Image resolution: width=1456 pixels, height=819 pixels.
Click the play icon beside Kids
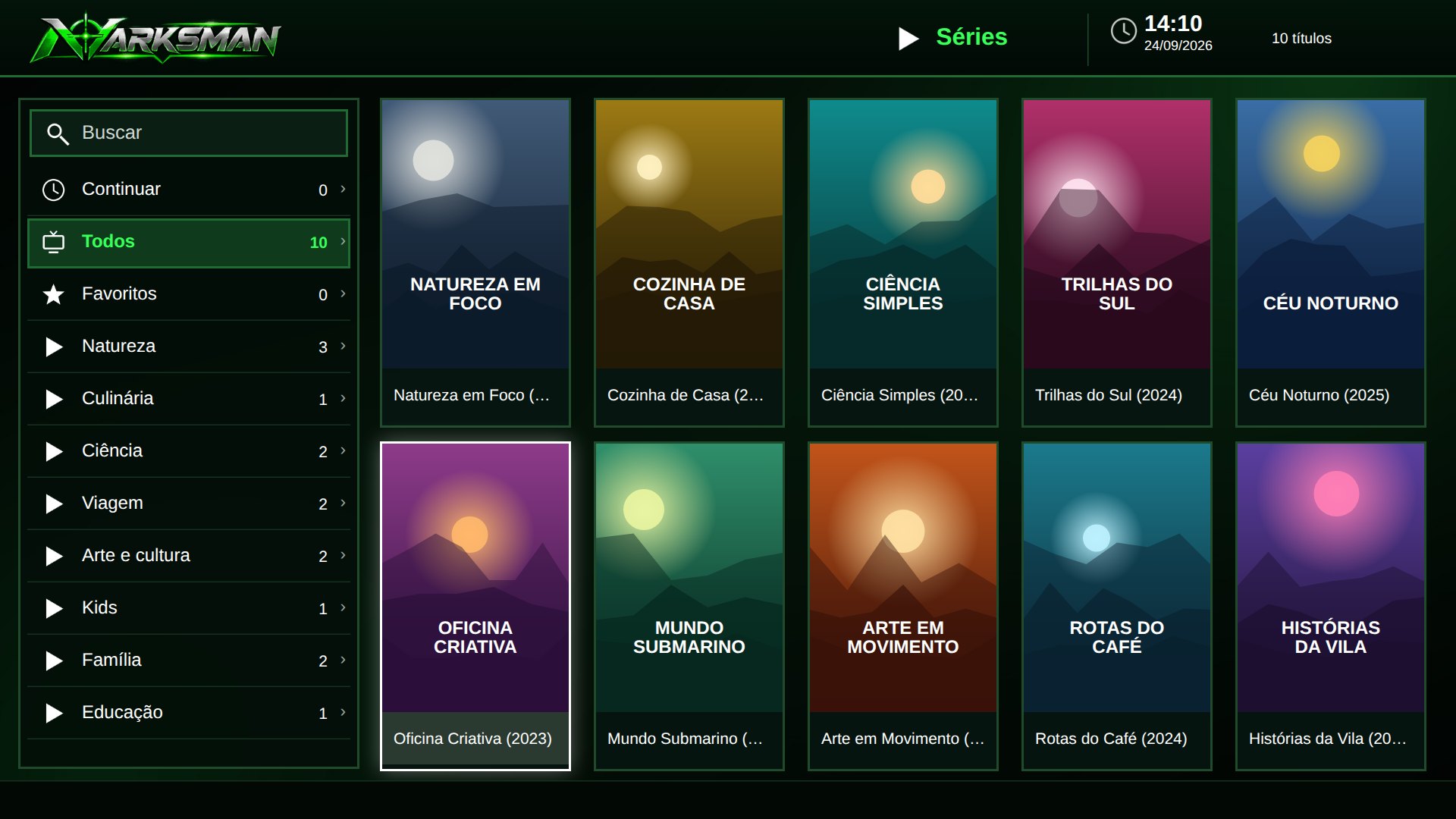[x=54, y=608]
